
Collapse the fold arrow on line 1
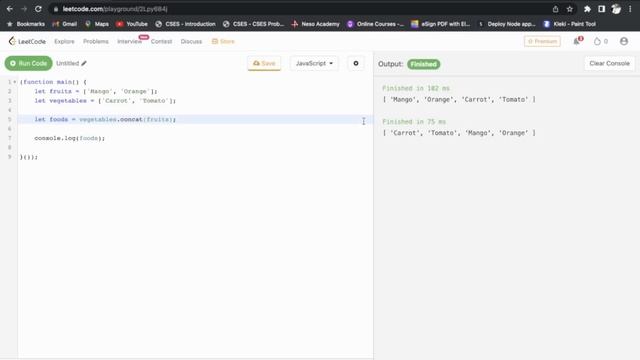point(15,82)
